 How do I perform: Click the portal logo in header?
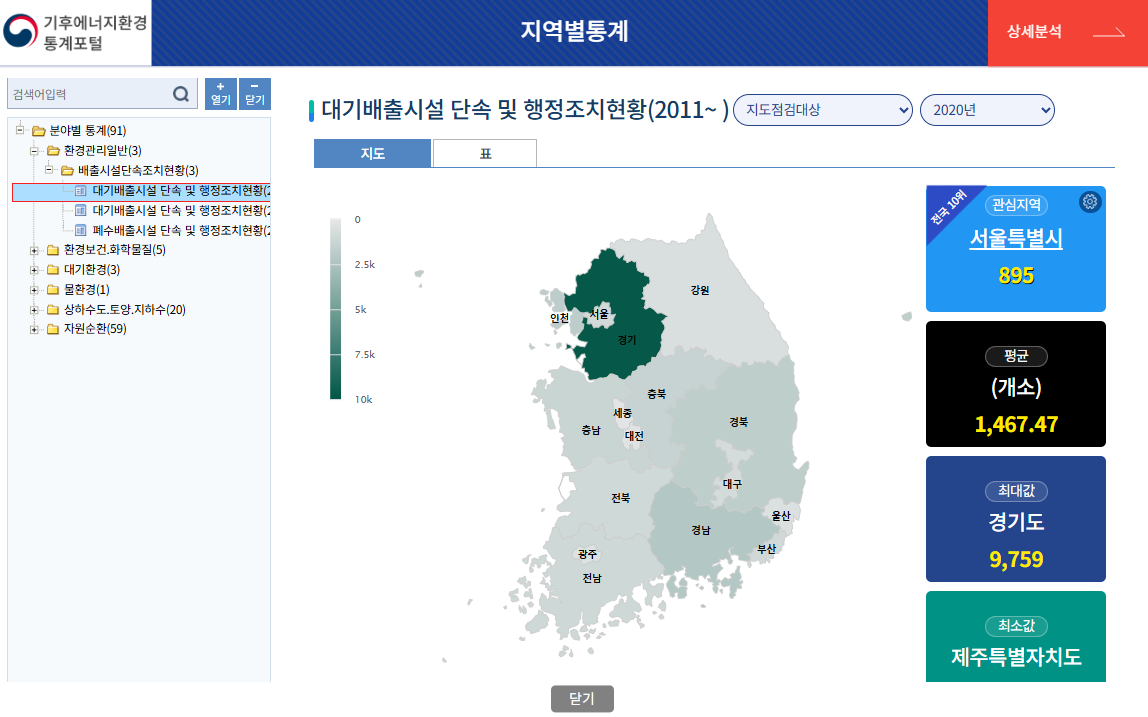75,33
